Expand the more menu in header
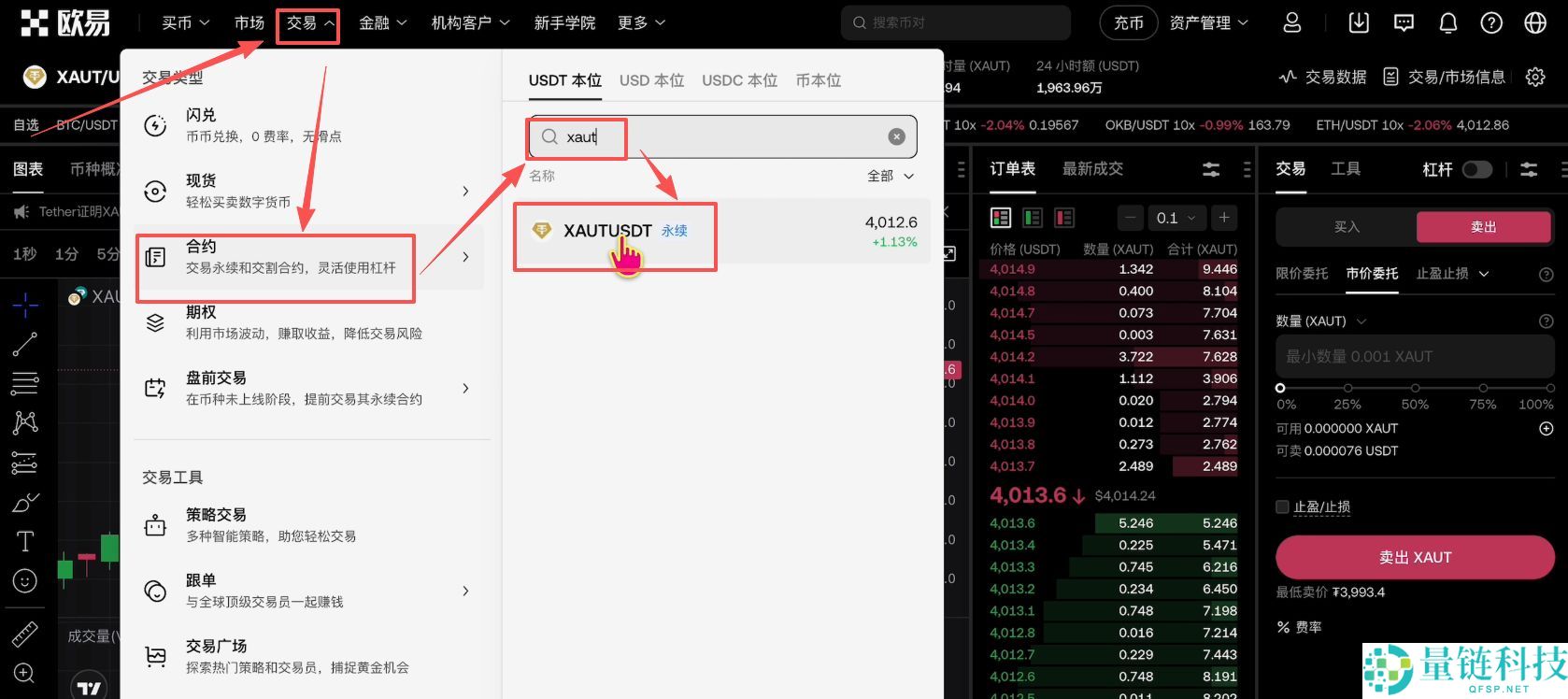 [x=641, y=22]
